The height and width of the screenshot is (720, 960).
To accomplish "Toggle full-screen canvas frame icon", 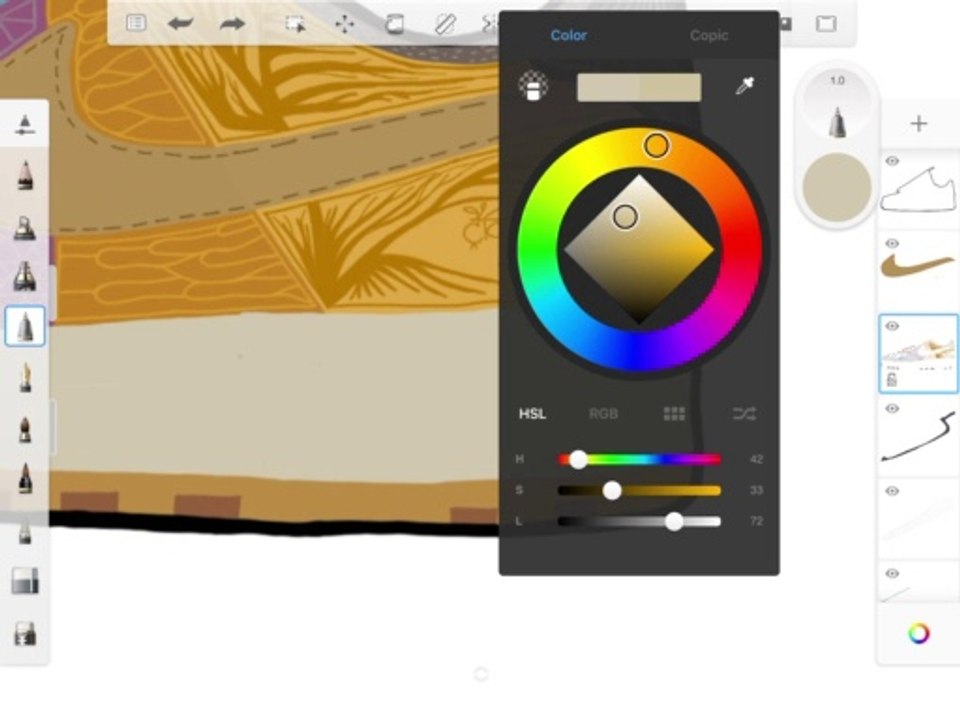I will pos(826,24).
